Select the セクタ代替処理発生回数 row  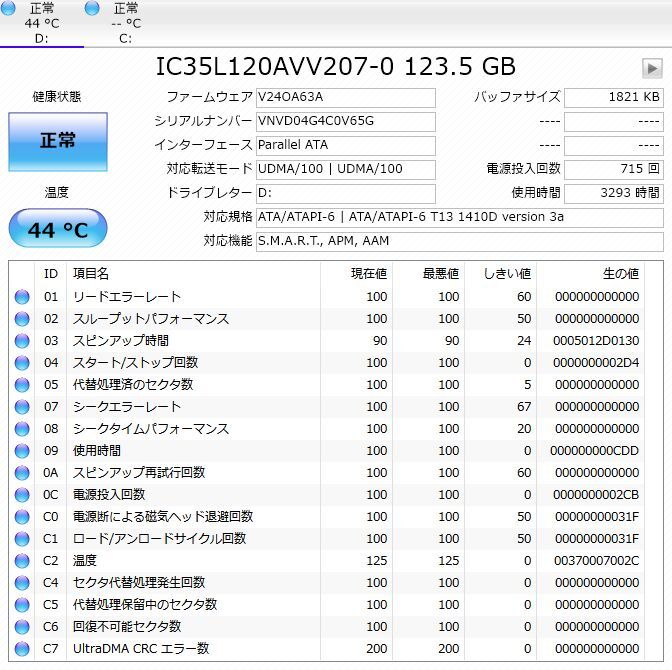click(x=327, y=583)
